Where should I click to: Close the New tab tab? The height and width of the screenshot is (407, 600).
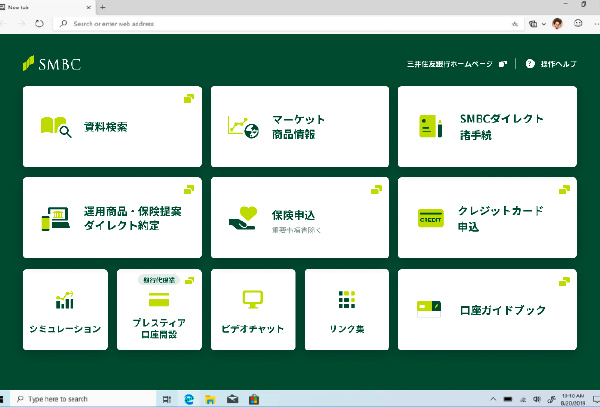89,7
